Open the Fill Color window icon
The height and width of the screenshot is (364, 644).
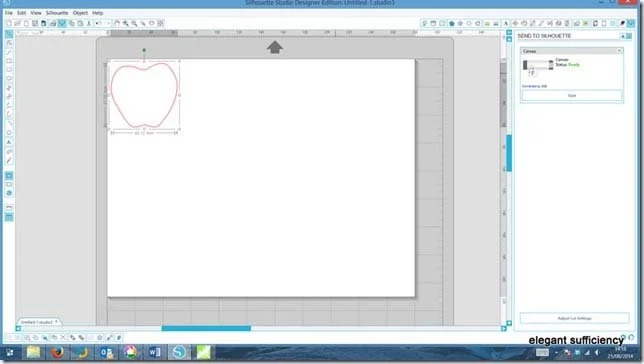click(451, 23)
